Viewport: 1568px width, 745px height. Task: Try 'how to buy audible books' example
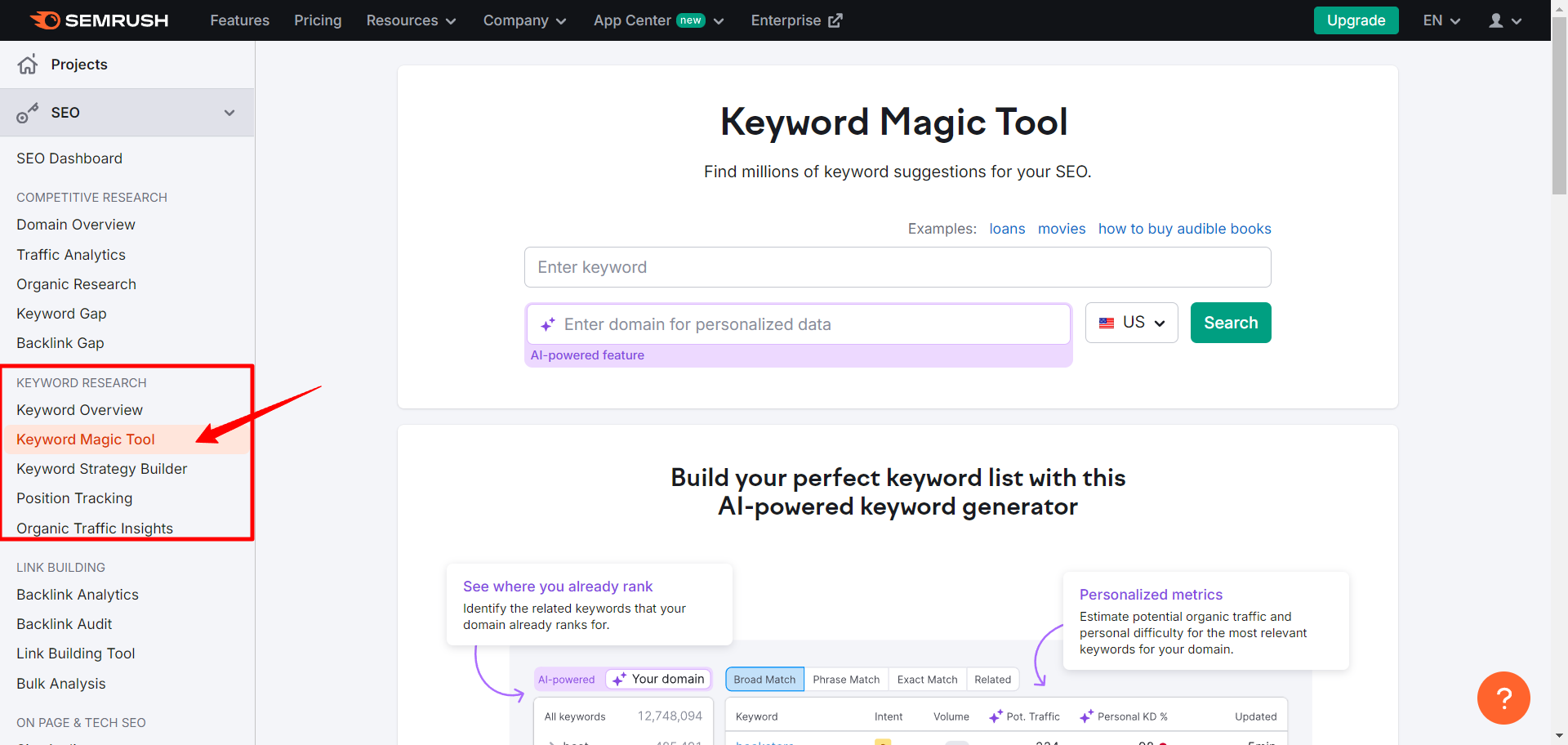(1184, 229)
